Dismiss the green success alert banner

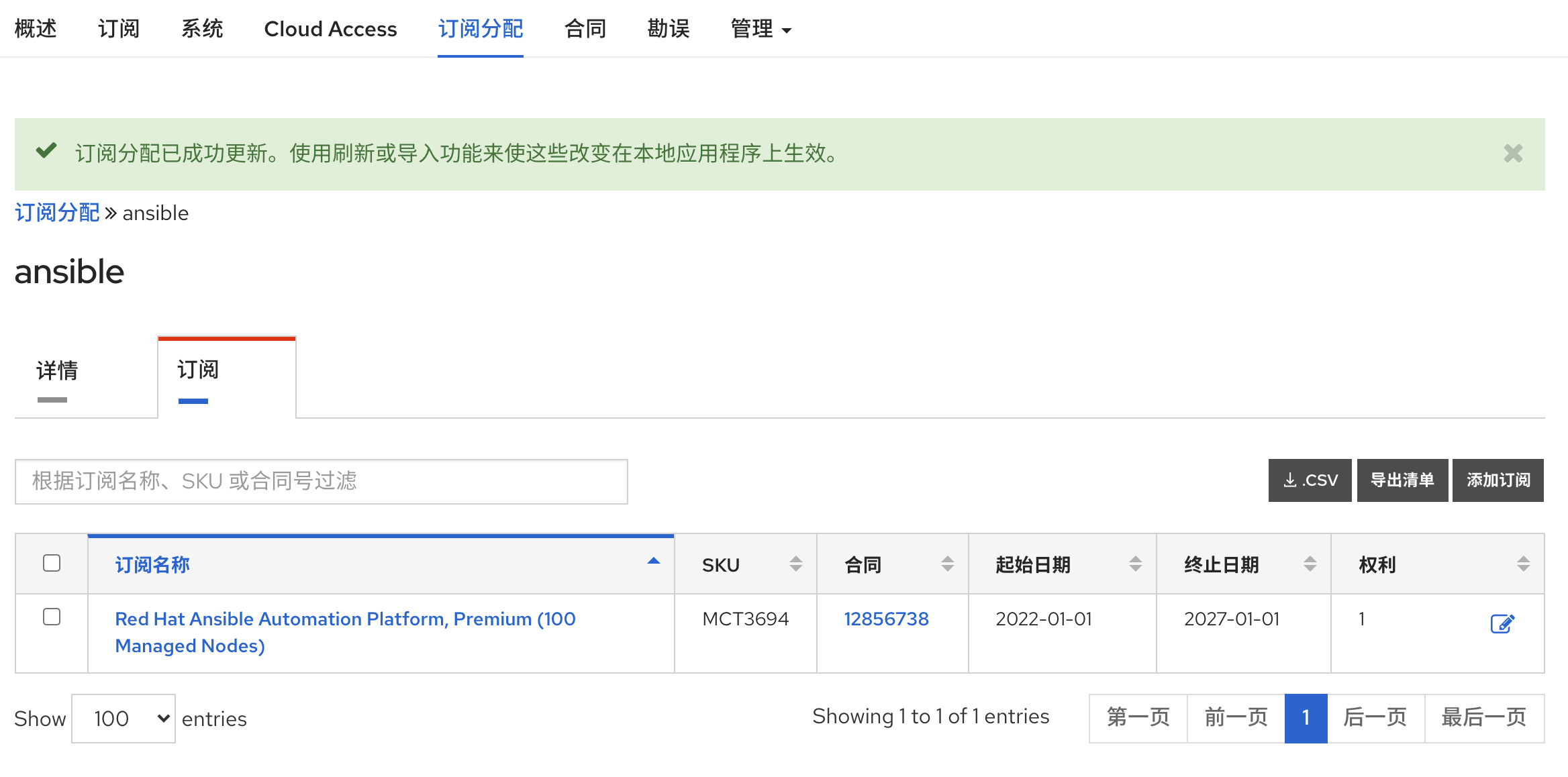[x=1512, y=154]
